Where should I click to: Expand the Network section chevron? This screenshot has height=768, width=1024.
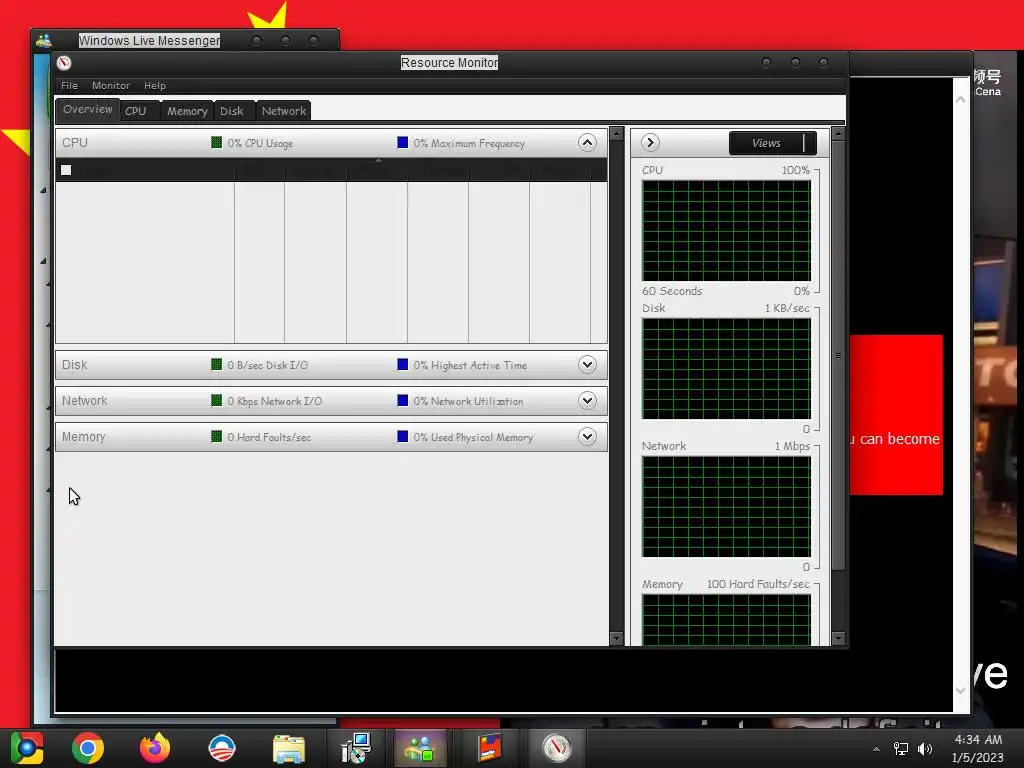587,400
